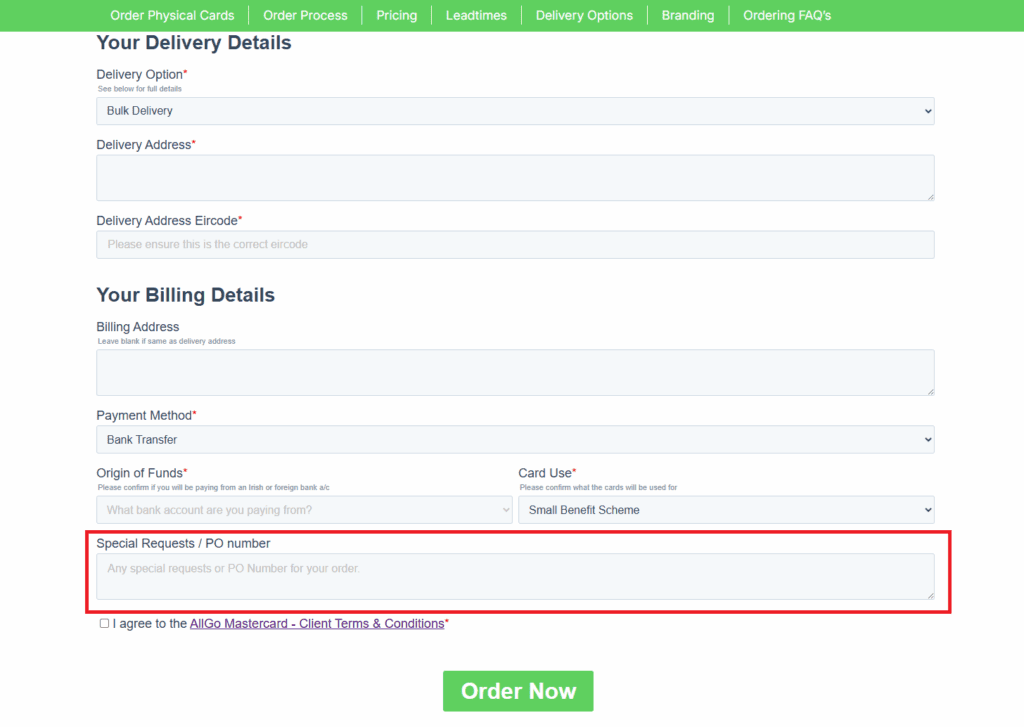
Task: Select Delivery Options from the menu
Action: point(584,15)
